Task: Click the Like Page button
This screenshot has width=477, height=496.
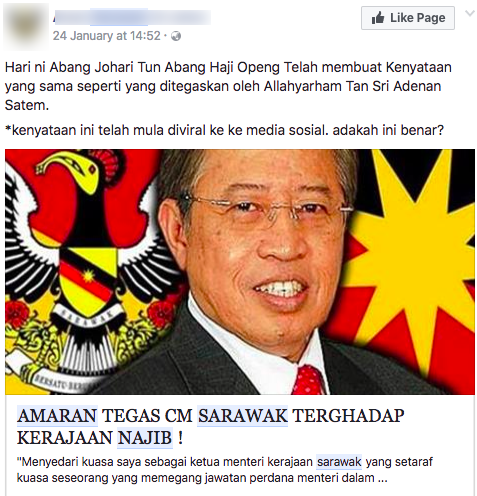Action: click(x=408, y=18)
